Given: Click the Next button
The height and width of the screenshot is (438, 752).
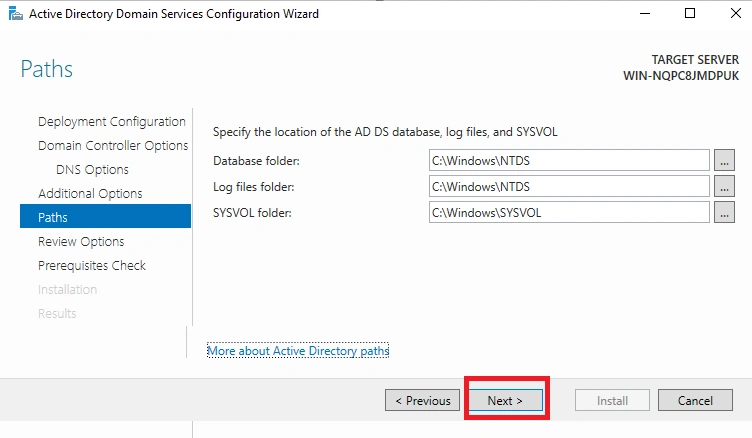Looking at the screenshot, I should coord(505,400).
